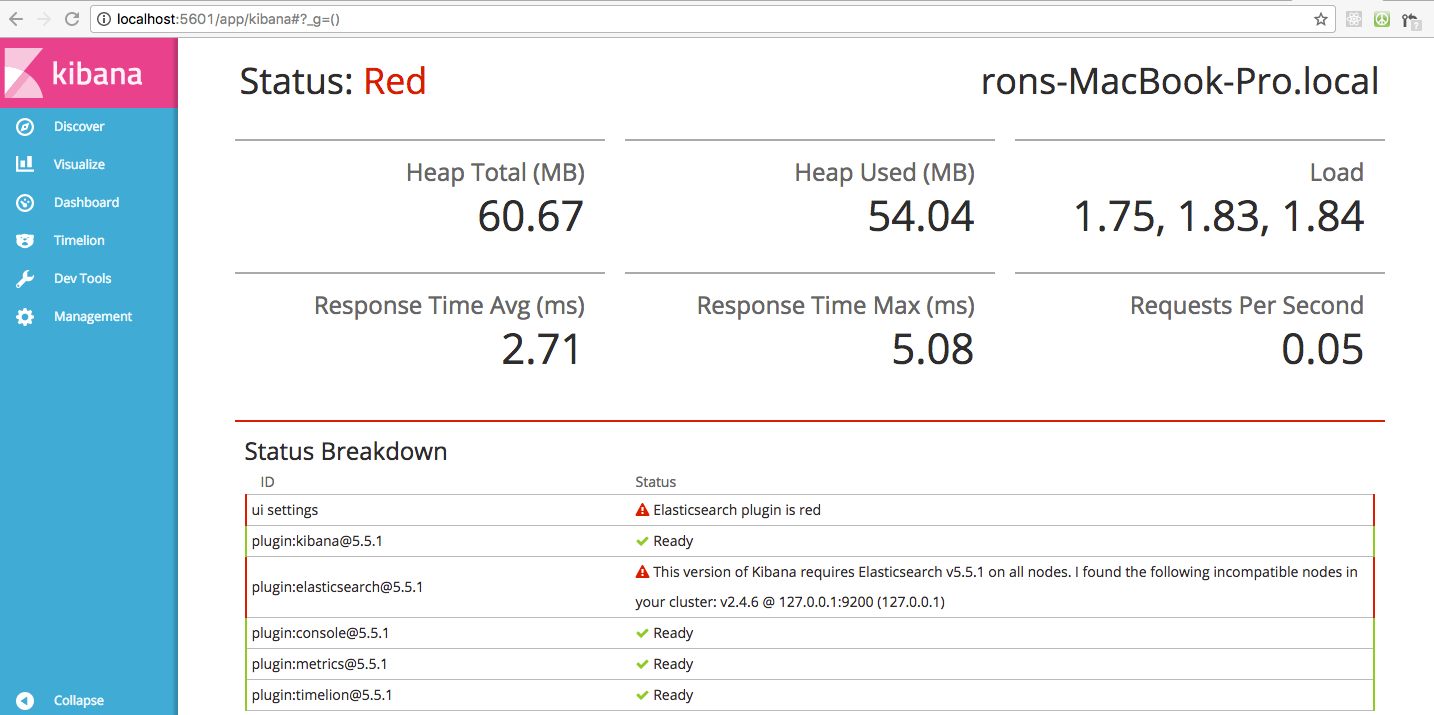Image resolution: width=1434 pixels, height=715 pixels.
Task: Click the plugin:console@5.5.1 row ID
Action: pos(320,633)
